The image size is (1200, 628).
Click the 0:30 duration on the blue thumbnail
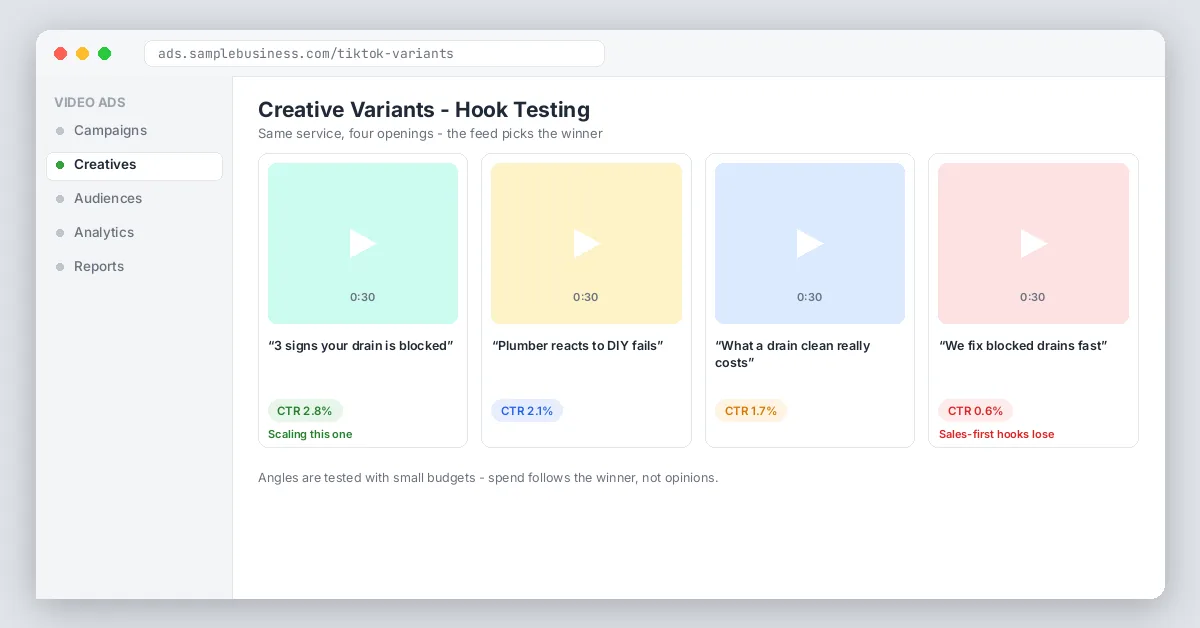[810, 297]
